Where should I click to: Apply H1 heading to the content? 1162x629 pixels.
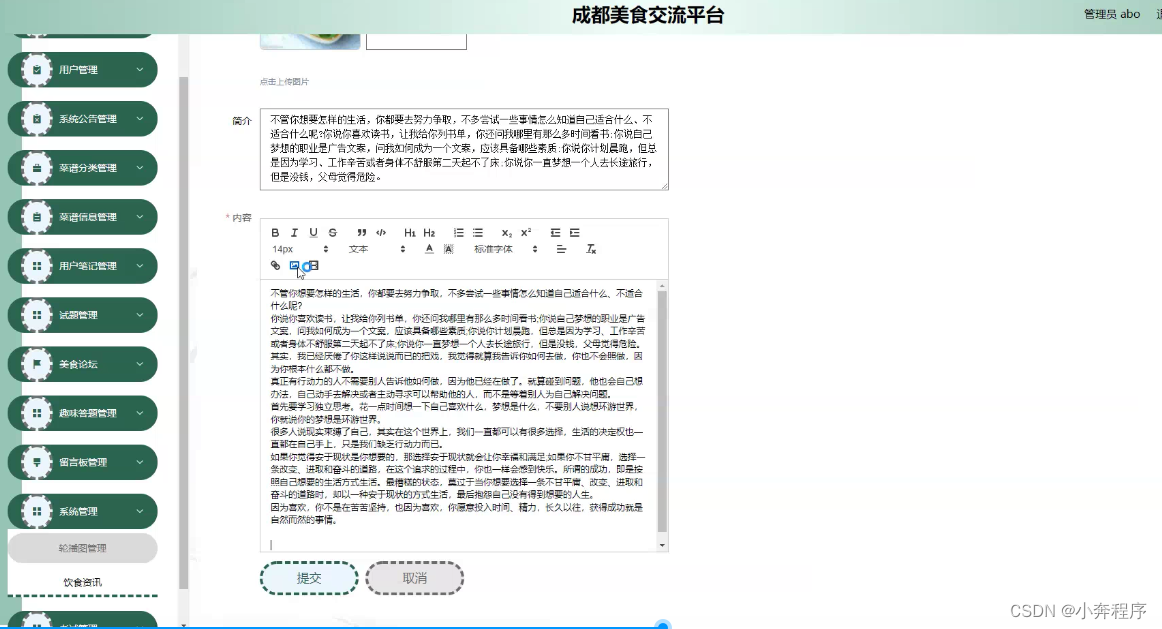click(x=410, y=233)
